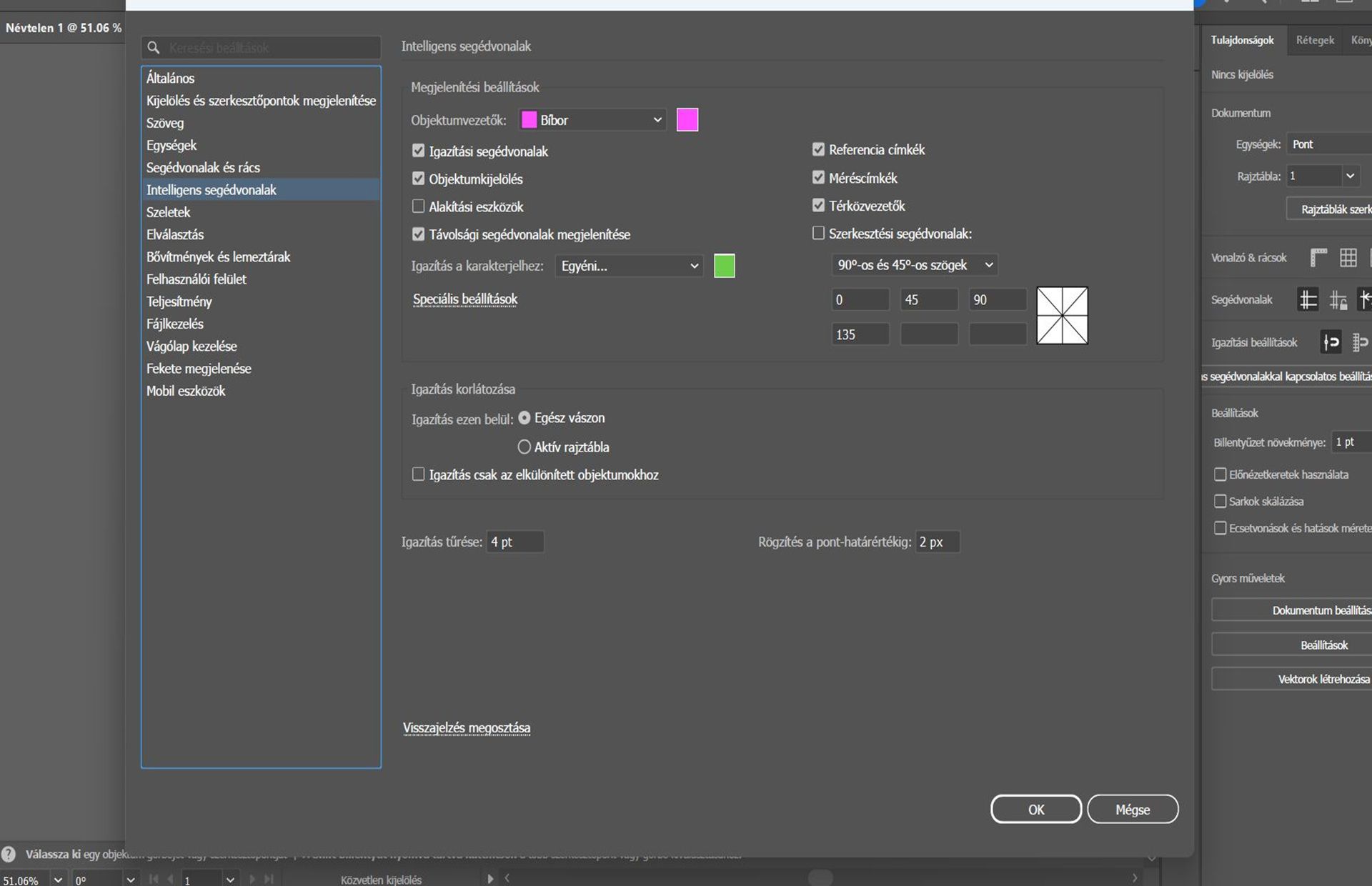Uncheck the Méréscímkék checkbox
1372x886 pixels.
[818, 177]
